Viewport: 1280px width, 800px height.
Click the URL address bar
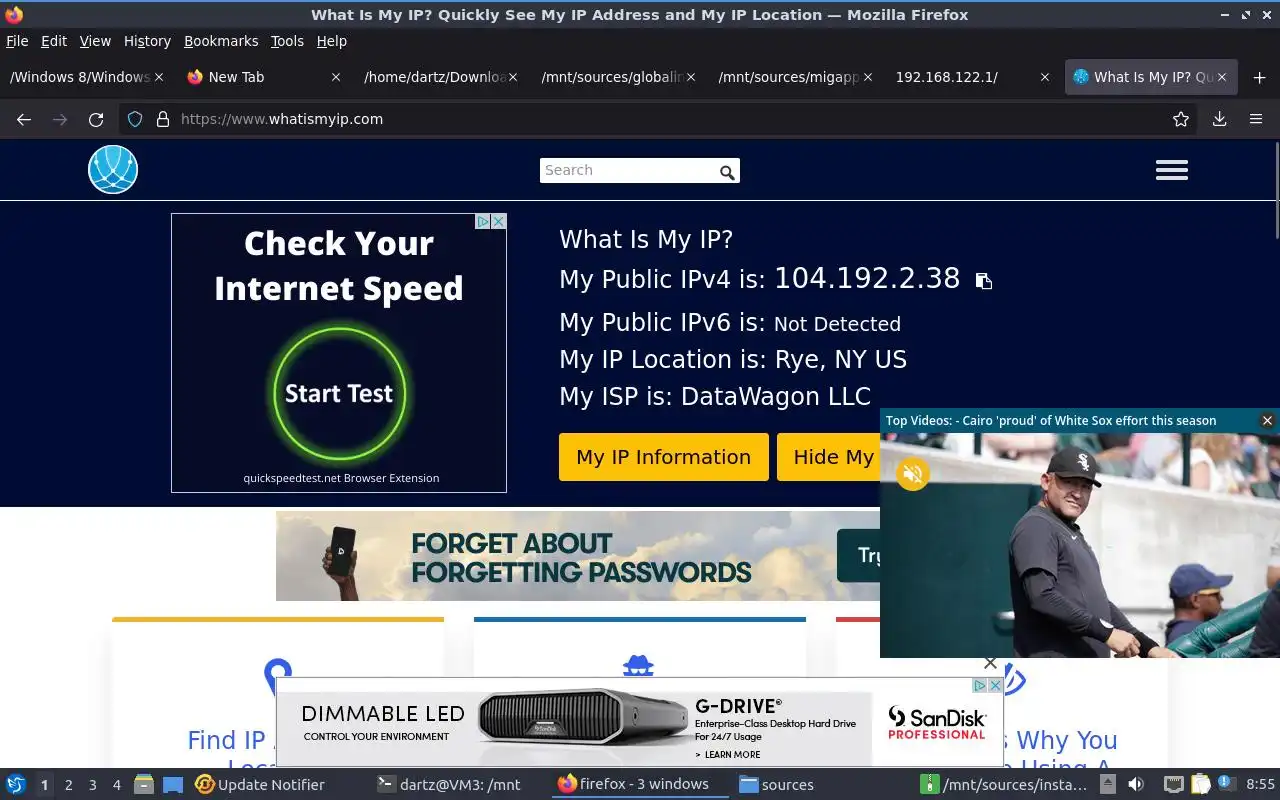pyautogui.click(x=660, y=119)
